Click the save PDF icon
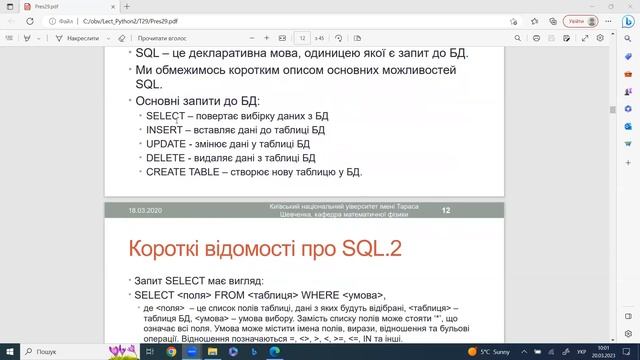This screenshot has width=640, height=360. pos(551,38)
